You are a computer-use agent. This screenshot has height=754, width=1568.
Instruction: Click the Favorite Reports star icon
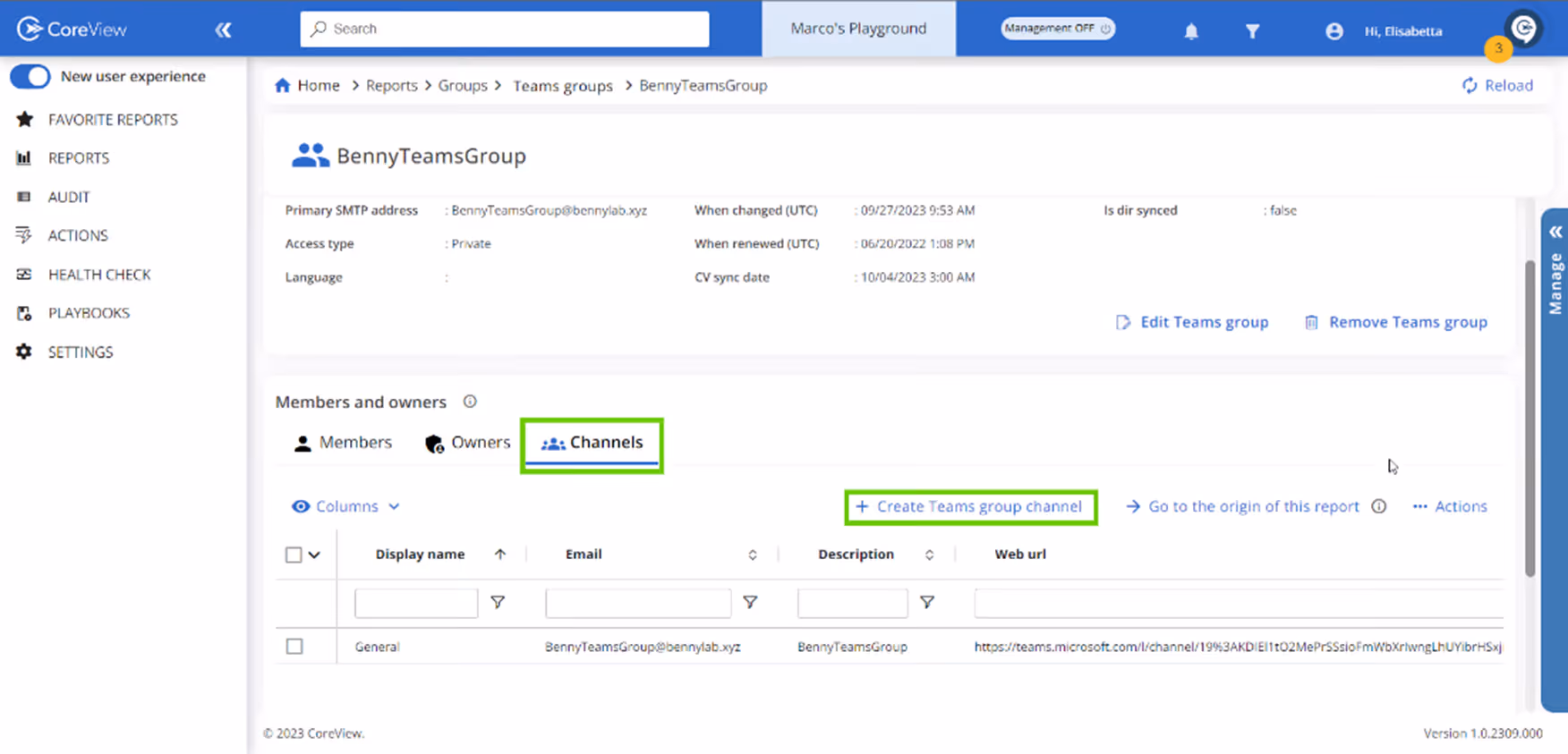tap(24, 119)
